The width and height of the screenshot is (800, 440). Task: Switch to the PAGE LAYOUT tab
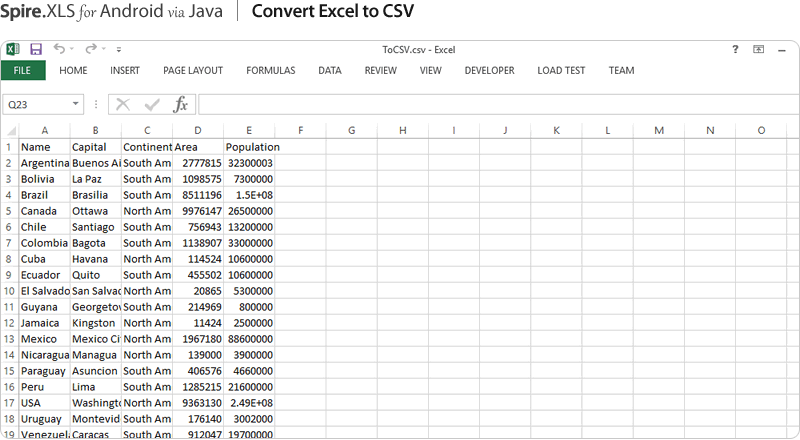coord(193,71)
